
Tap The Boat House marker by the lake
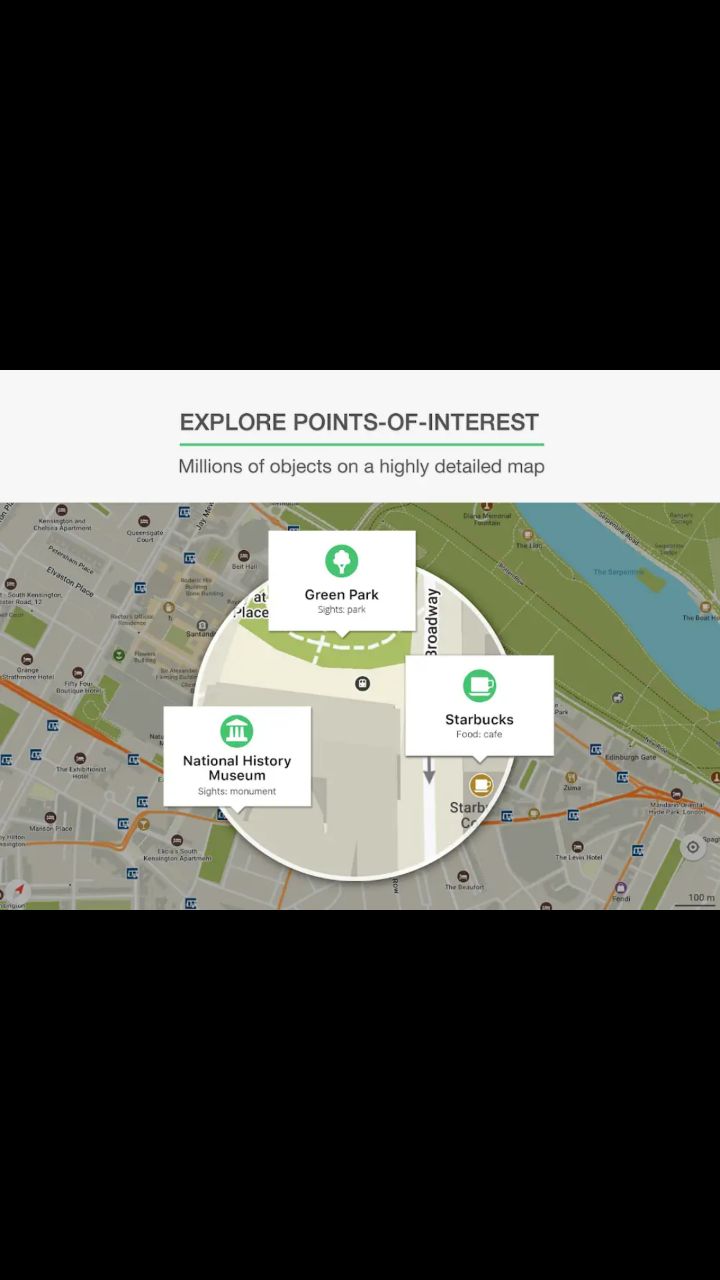pos(705,606)
